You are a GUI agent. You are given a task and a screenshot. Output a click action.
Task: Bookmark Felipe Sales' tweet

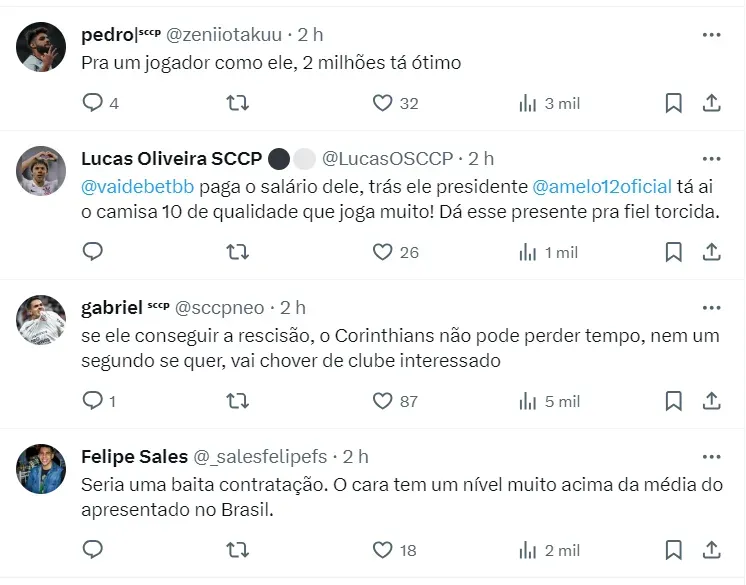tap(674, 550)
